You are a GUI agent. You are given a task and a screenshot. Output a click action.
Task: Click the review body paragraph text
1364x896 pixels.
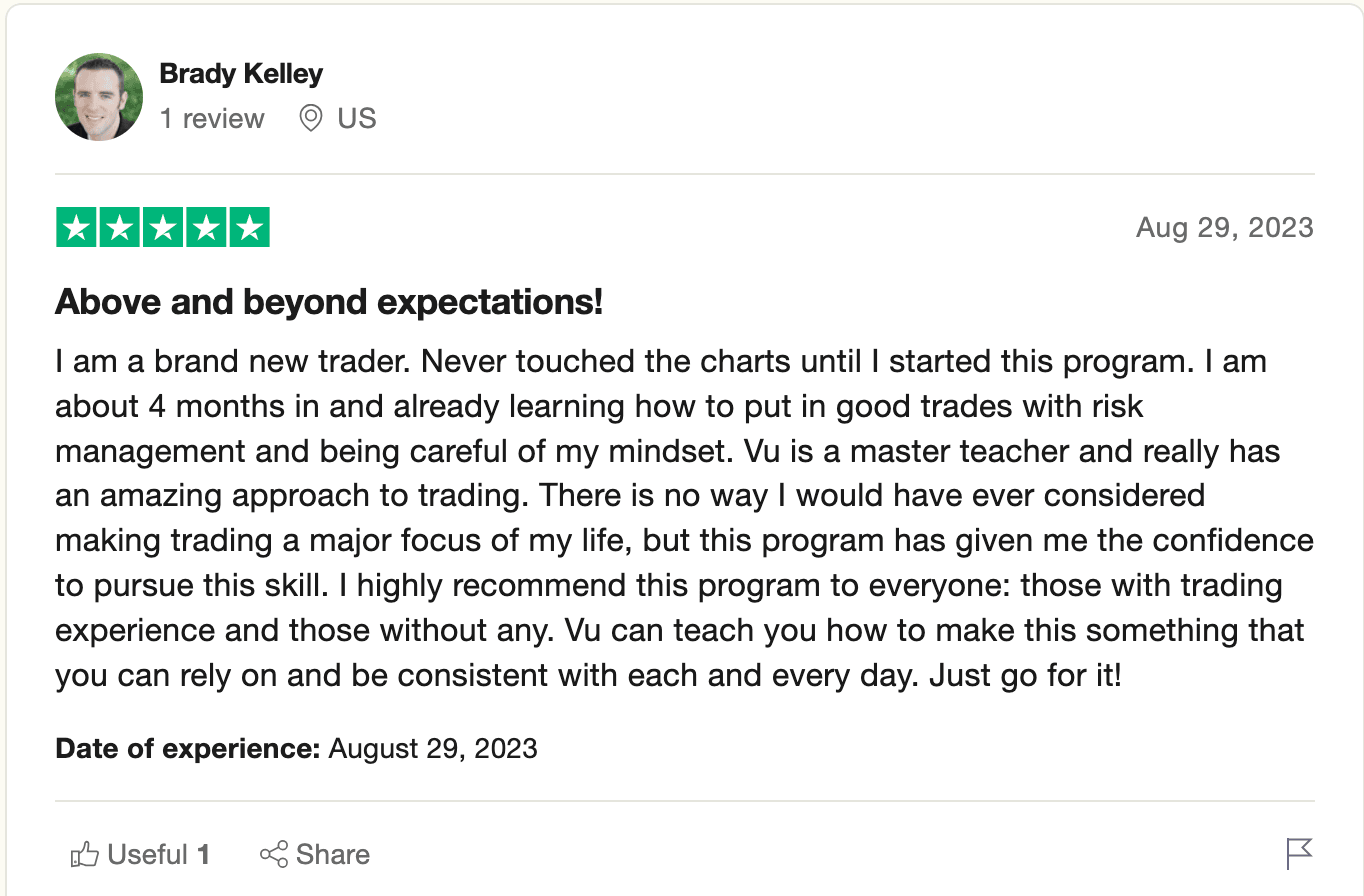pos(684,518)
